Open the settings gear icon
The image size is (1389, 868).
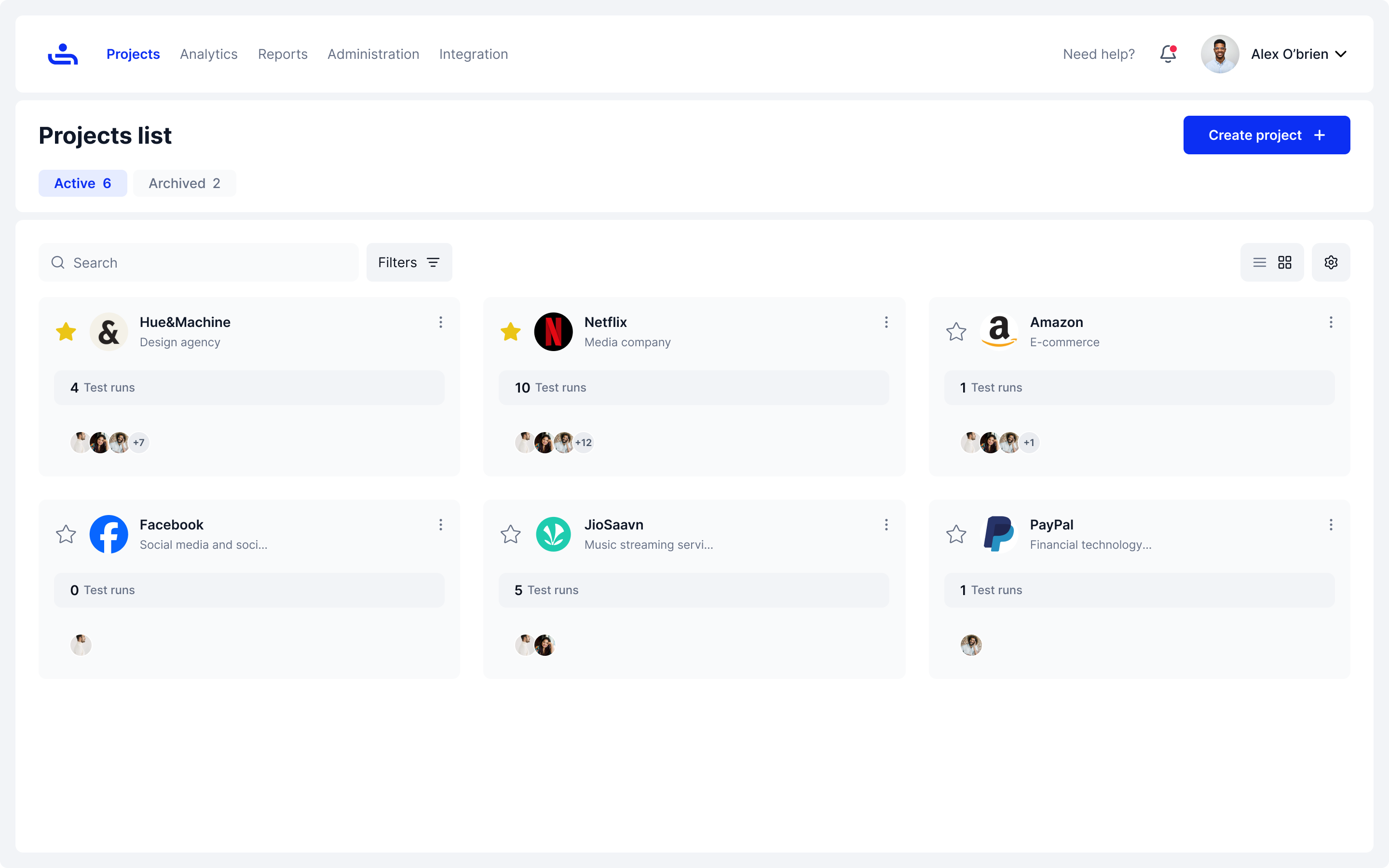(1331, 262)
